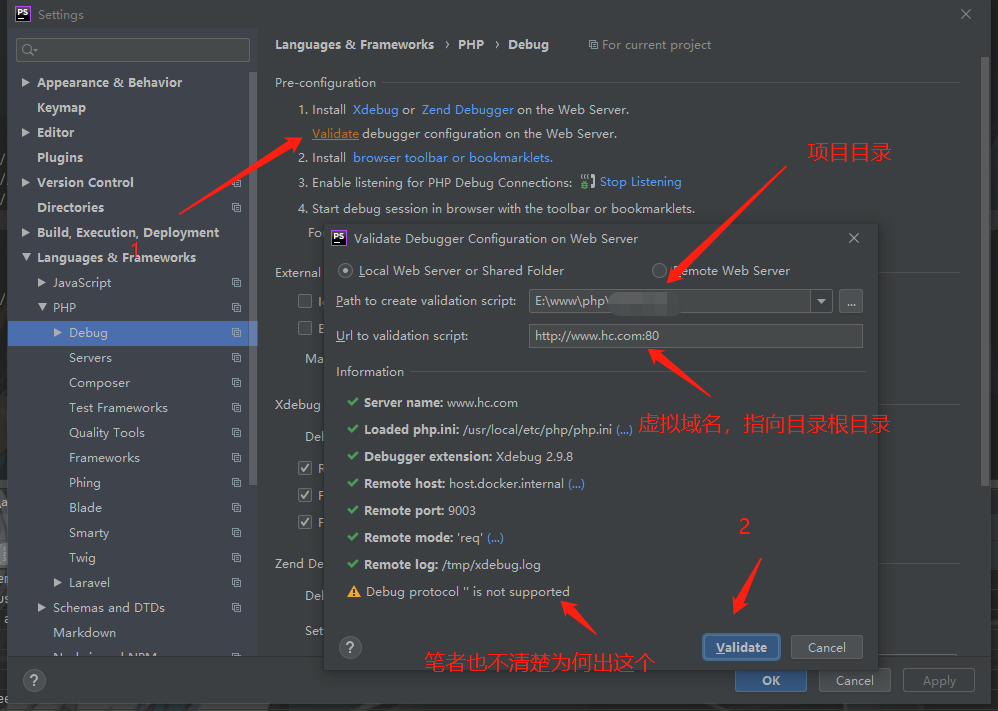Click the warning icon beside Debug protocol message

pyautogui.click(x=354, y=592)
